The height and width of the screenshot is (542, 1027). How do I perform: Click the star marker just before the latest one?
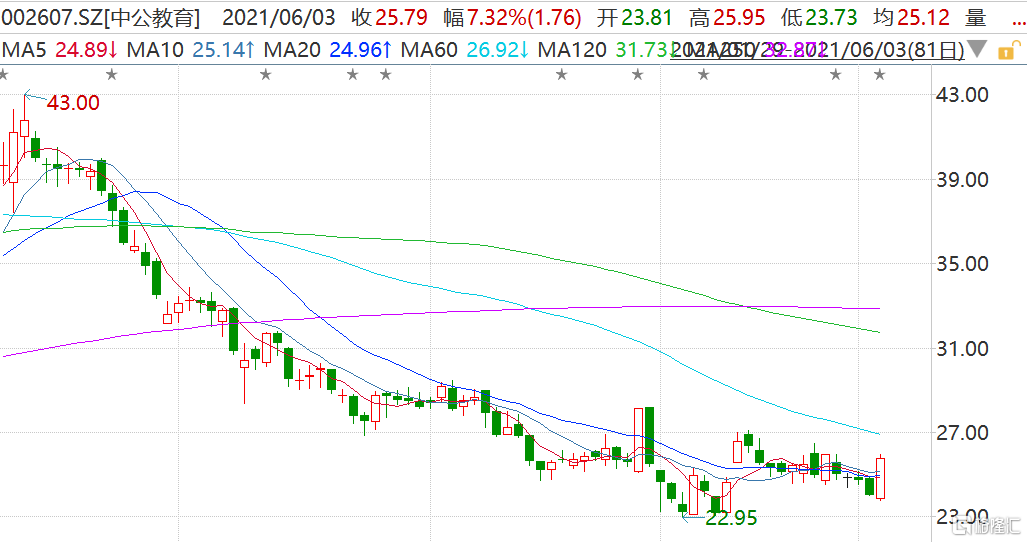point(836,75)
